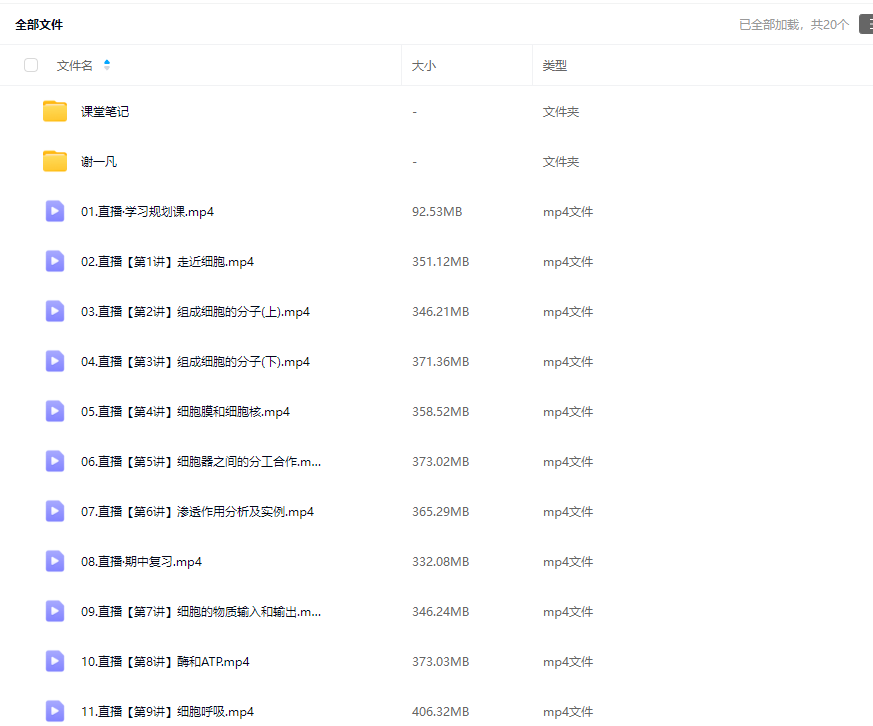This screenshot has width=873, height=726.
Task: Toggle the sort arrow beside 文件名
Action: point(107,65)
